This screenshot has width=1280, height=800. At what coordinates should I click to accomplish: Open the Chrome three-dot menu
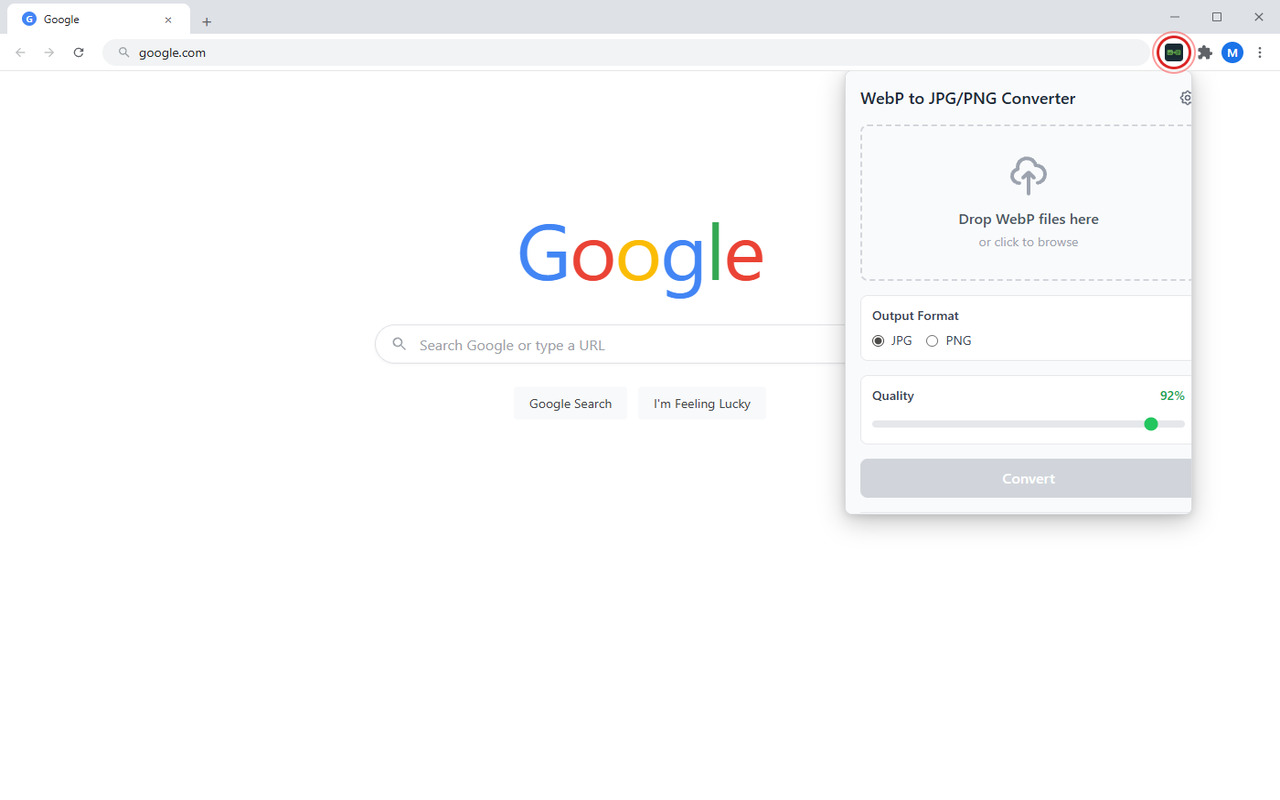[x=1260, y=52]
